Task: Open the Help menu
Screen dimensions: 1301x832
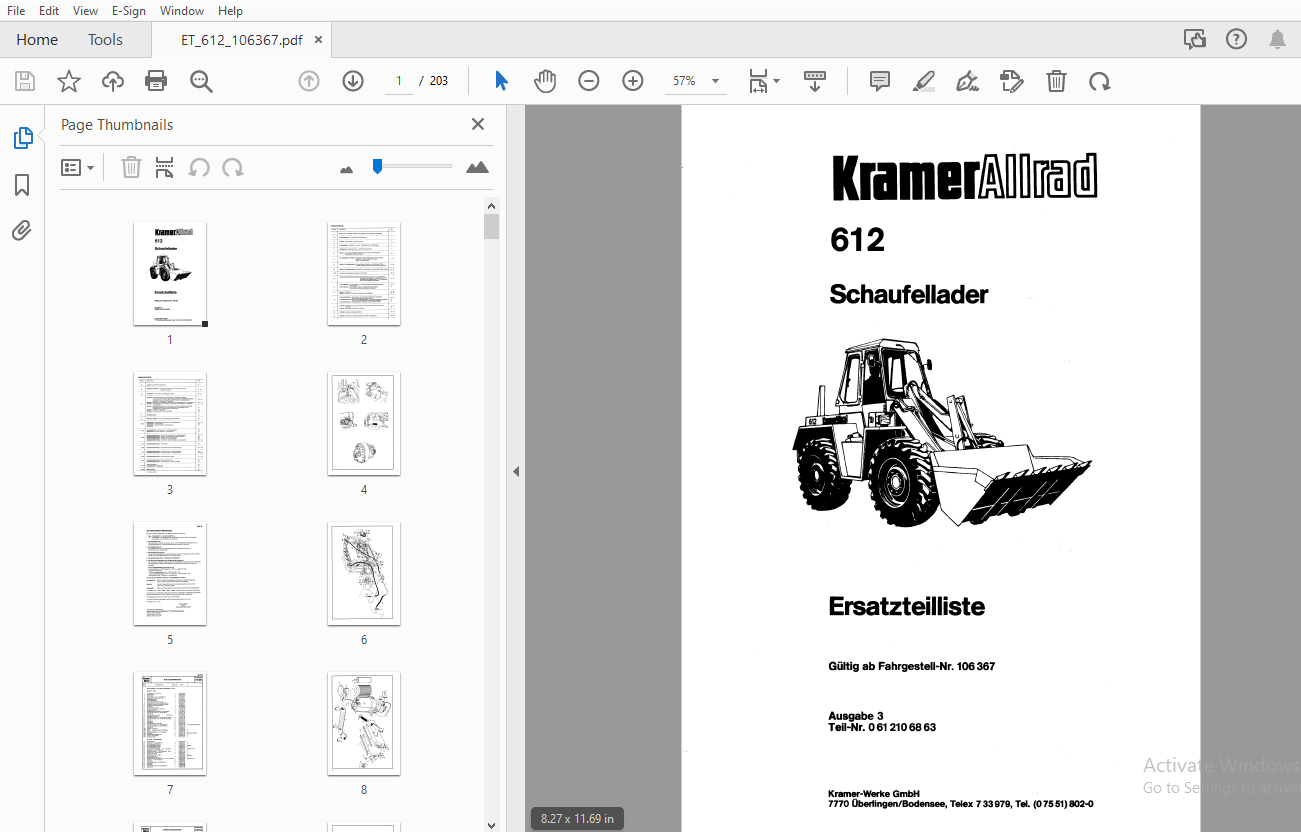Action: tap(230, 10)
